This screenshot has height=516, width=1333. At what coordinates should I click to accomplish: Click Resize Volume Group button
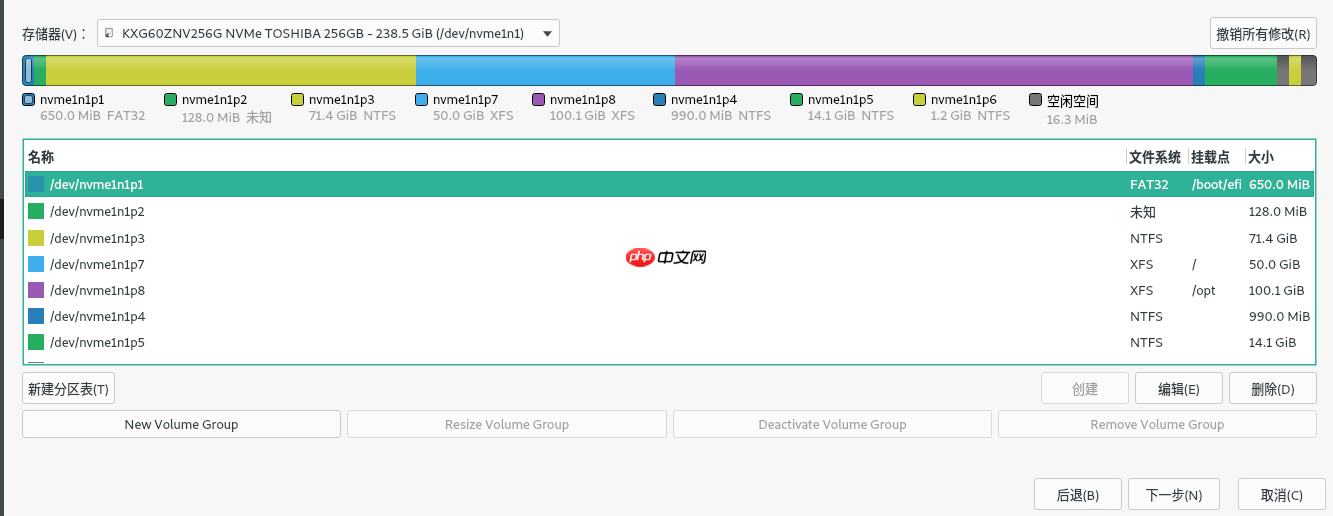click(x=507, y=424)
